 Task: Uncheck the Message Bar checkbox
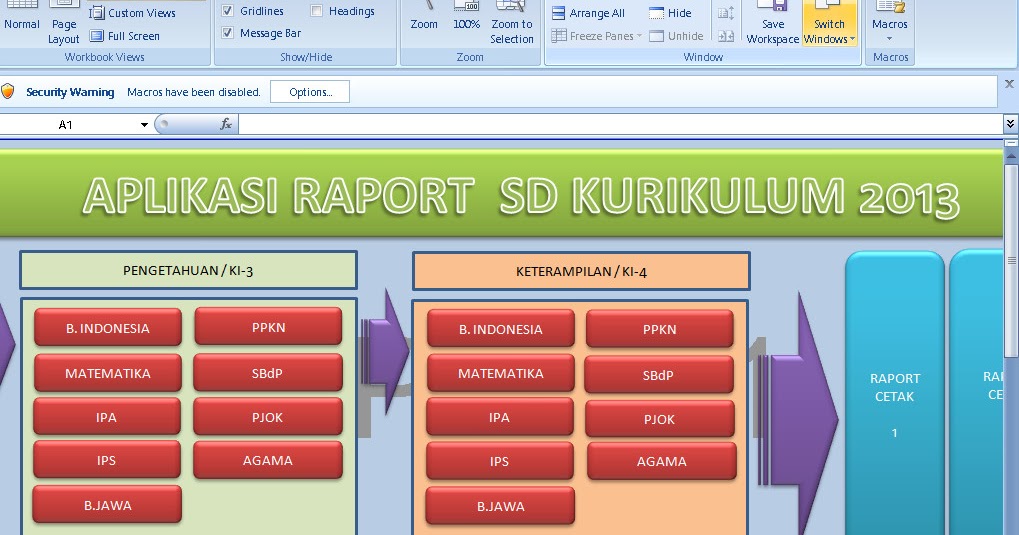click(227, 33)
